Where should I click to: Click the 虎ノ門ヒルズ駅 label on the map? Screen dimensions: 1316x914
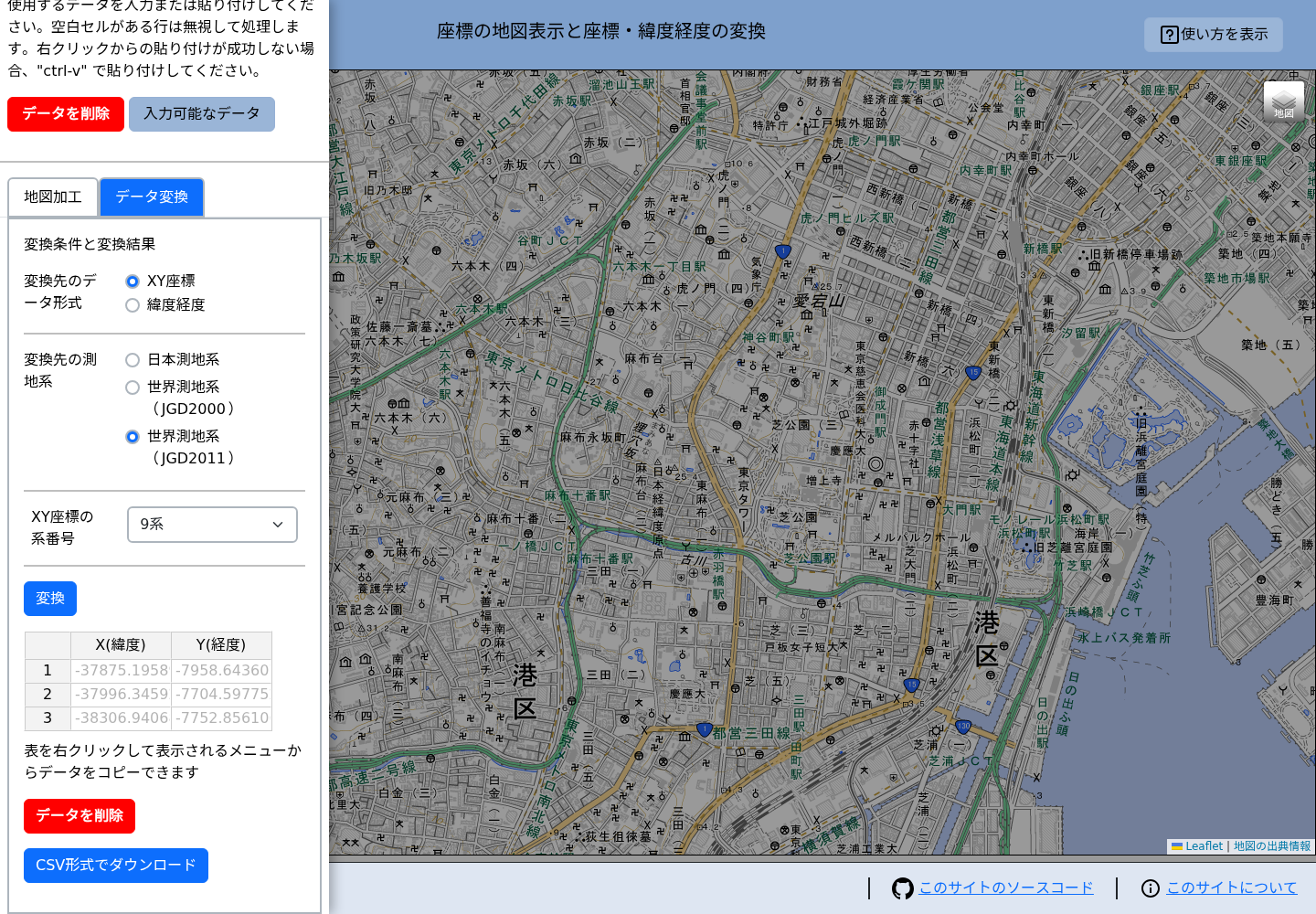click(x=847, y=218)
